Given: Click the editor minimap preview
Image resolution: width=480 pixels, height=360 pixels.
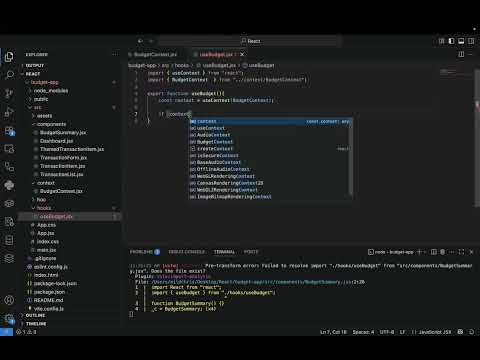Looking at the screenshot, I should pyautogui.click(x=448, y=72).
